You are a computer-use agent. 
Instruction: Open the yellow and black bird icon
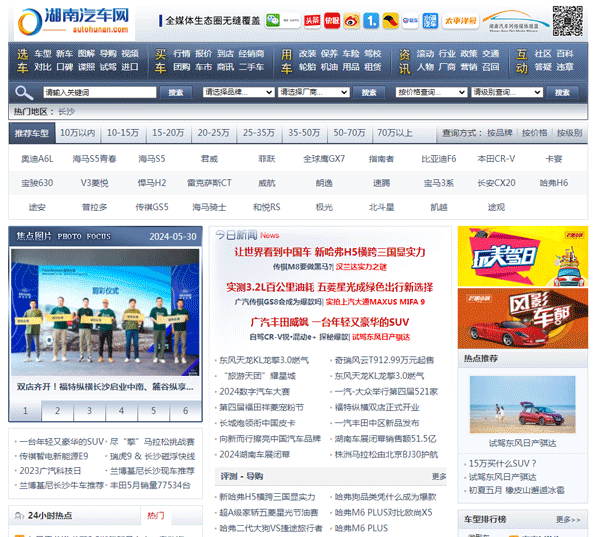390,20
